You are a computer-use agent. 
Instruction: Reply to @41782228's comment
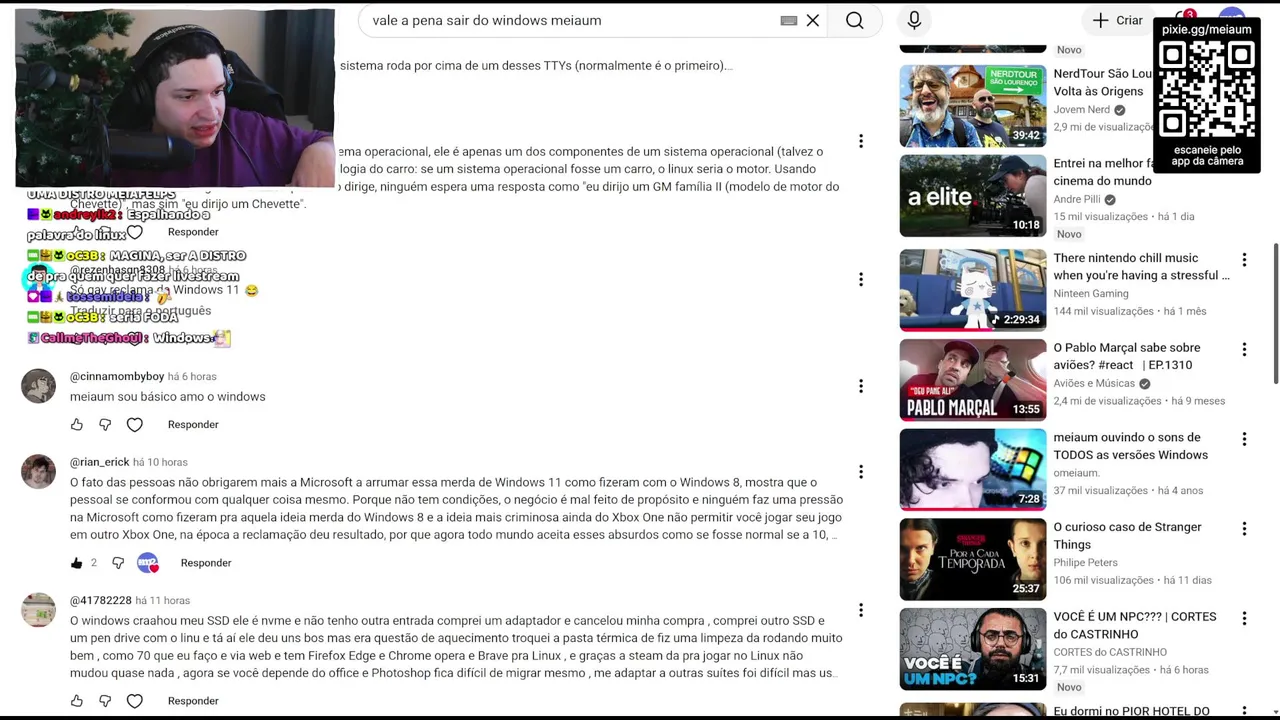193,701
